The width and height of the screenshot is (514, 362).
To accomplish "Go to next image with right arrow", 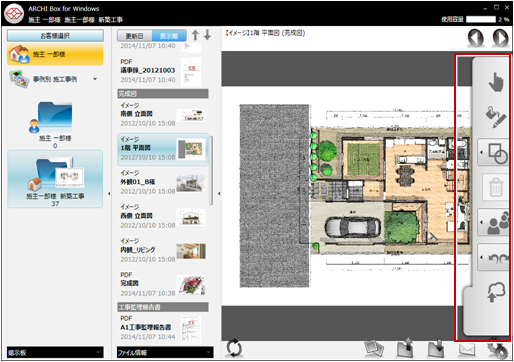I will [x=500, y=38].
